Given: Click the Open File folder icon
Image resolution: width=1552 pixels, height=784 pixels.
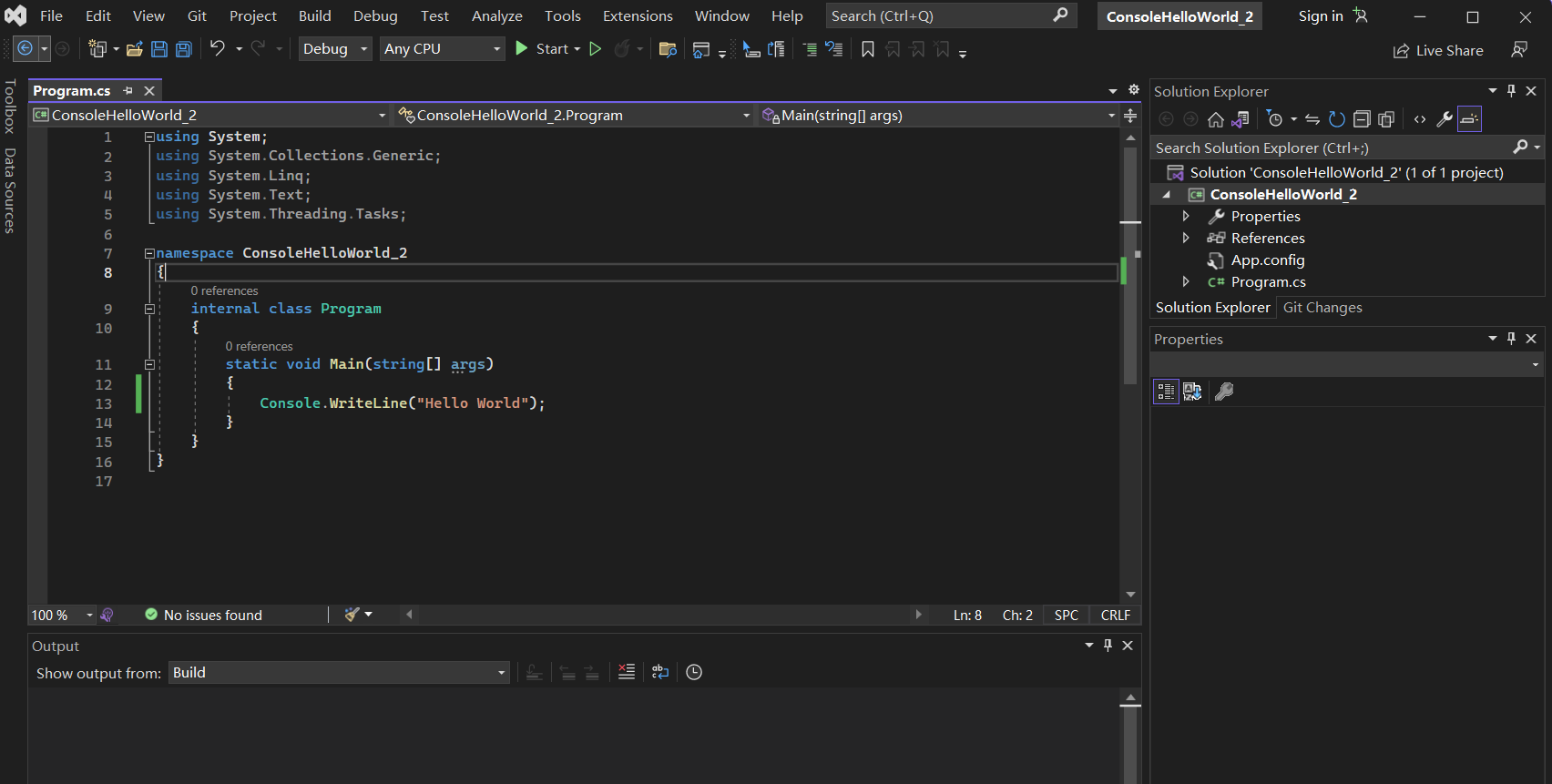Looking at the screenshot, I should (135, 49).
